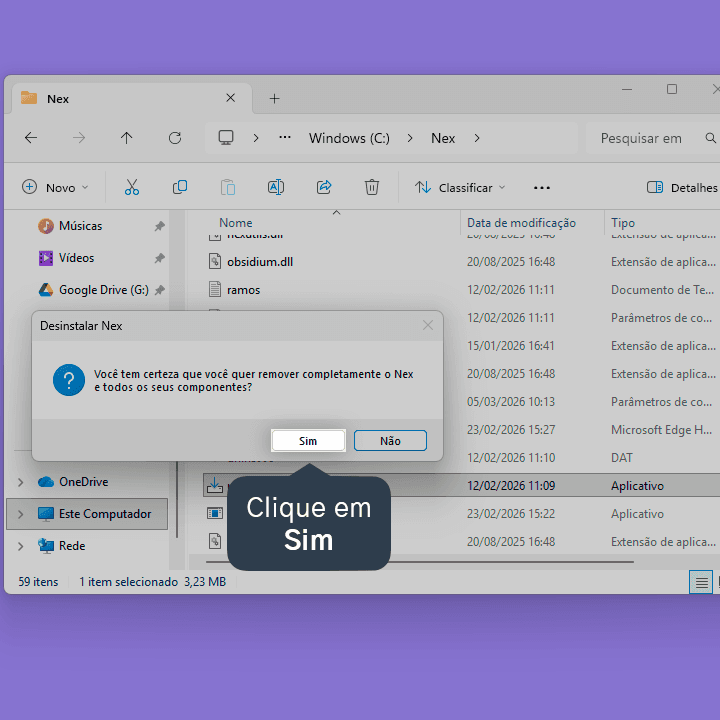Open the toolbar's more options ellipsis
The height and width of the screenshot is (720, 720).
tap(542, 188)
